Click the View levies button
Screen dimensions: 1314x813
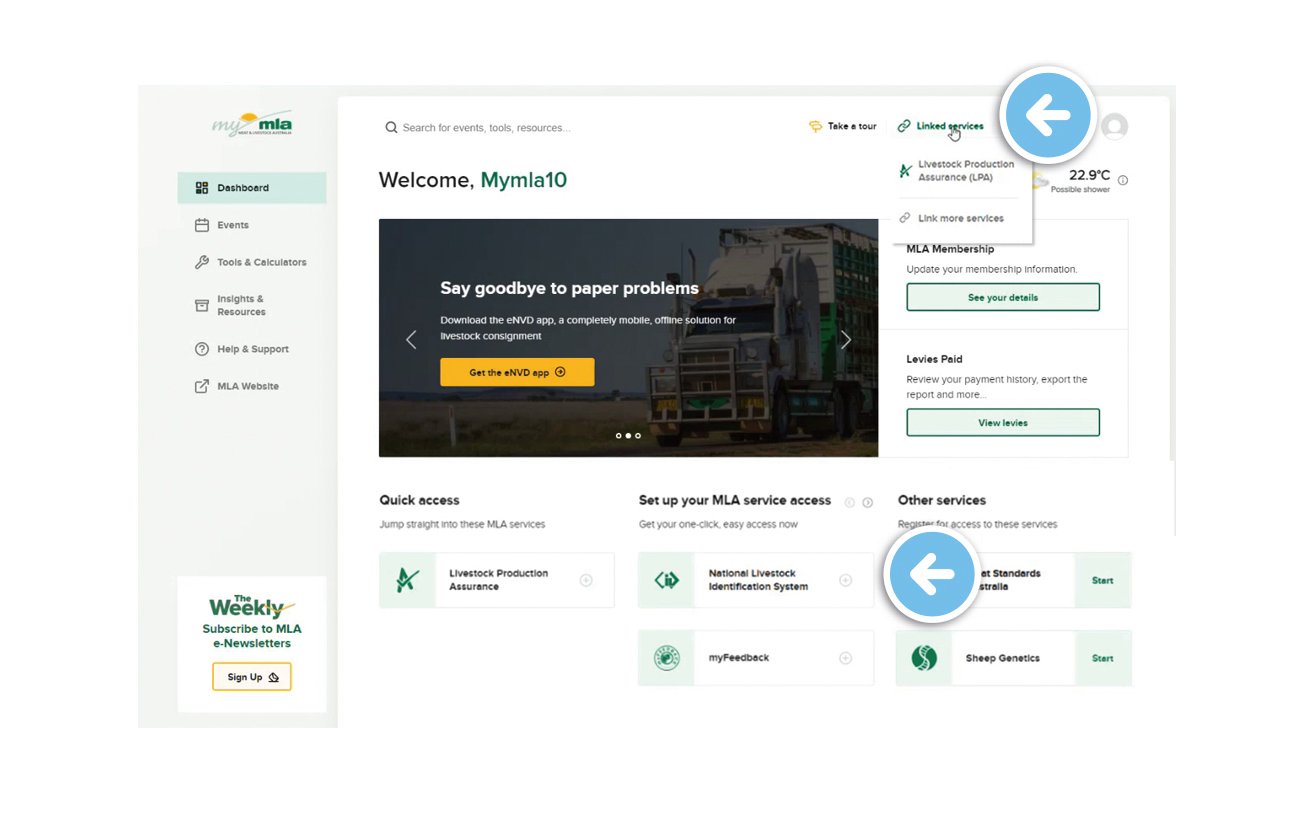pos(1003,423)
